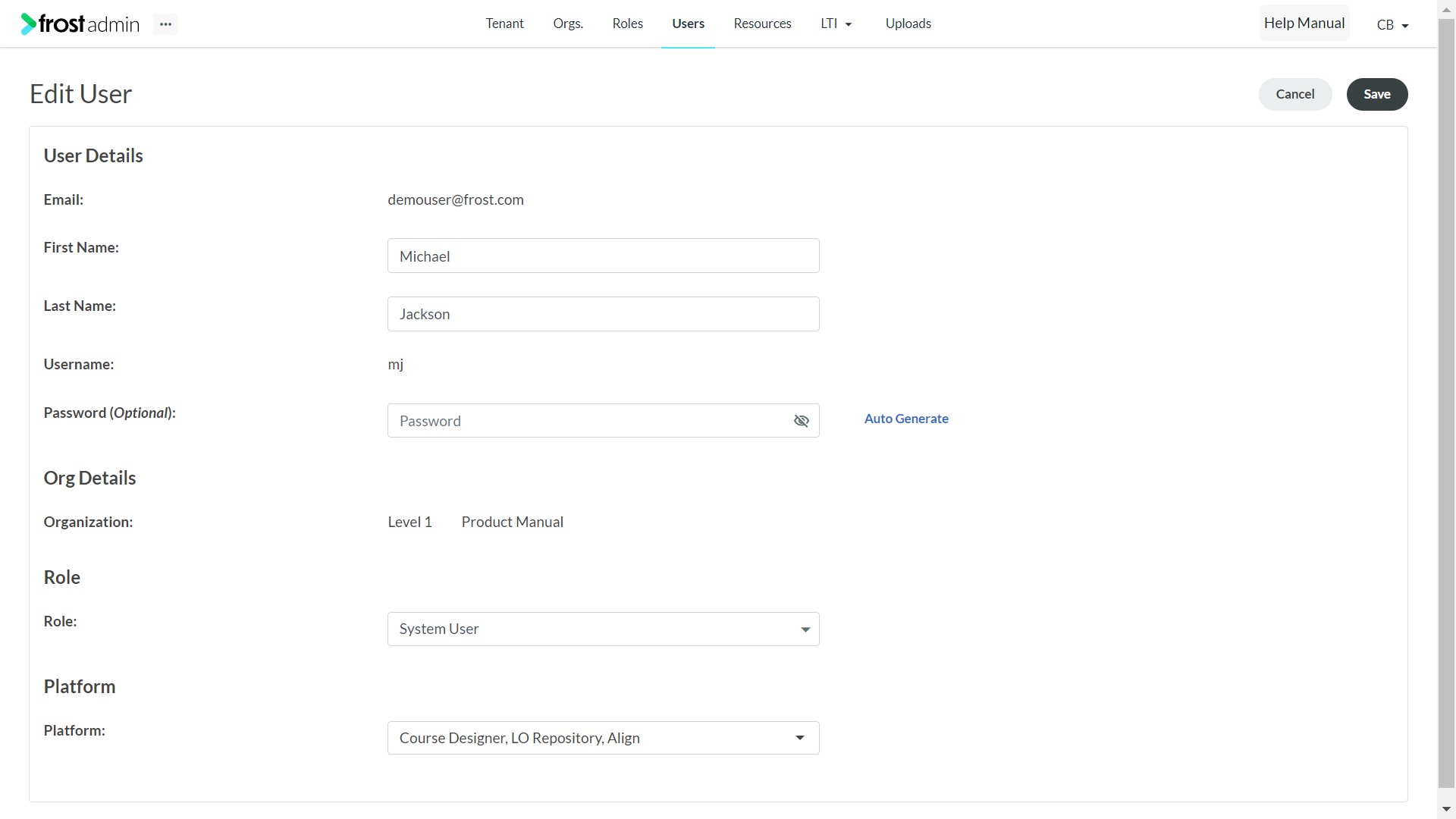Click the User Details section heading
Screen dimensions: 1456x819
click(x=93, y=155)
